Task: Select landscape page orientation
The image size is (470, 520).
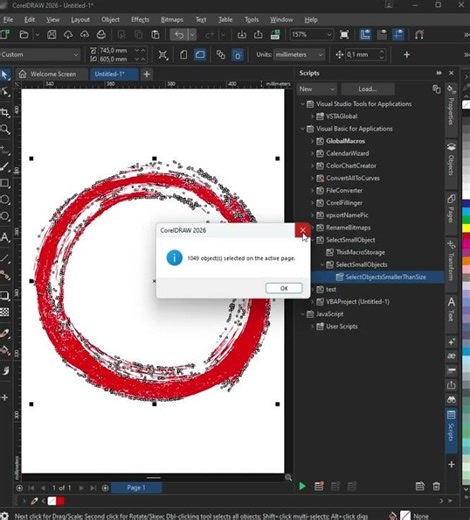Action: [200, 55]
